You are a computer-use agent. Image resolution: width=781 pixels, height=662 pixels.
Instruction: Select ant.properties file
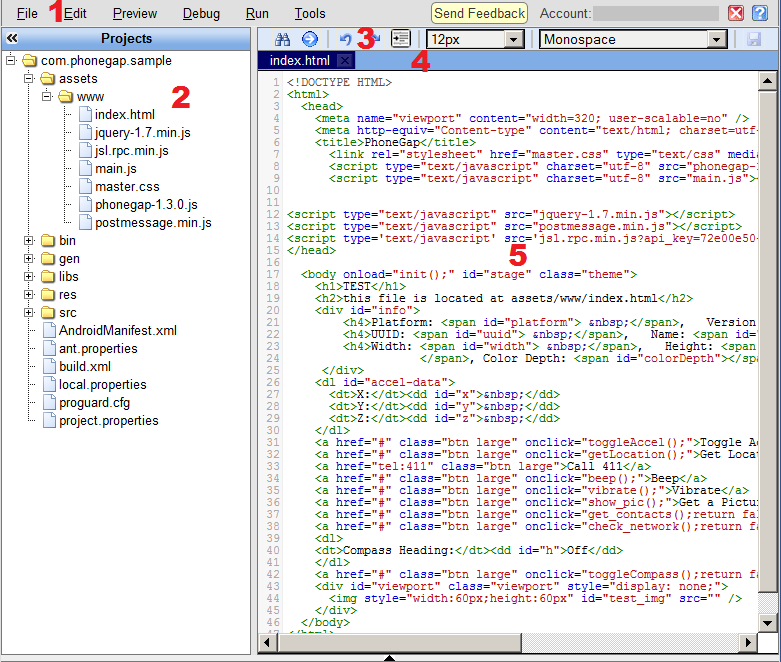tap(98, 348)
